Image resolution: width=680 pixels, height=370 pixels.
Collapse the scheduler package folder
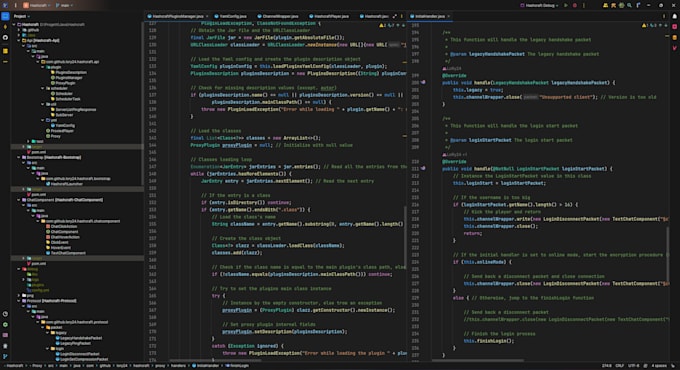[42, 88]
